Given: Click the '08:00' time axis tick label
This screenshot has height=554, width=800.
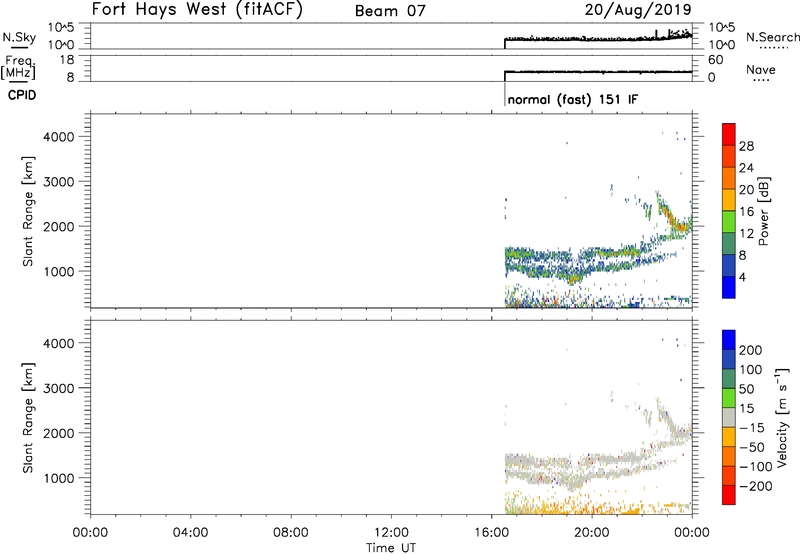Looking at the screenshot, I should [291, 533].
